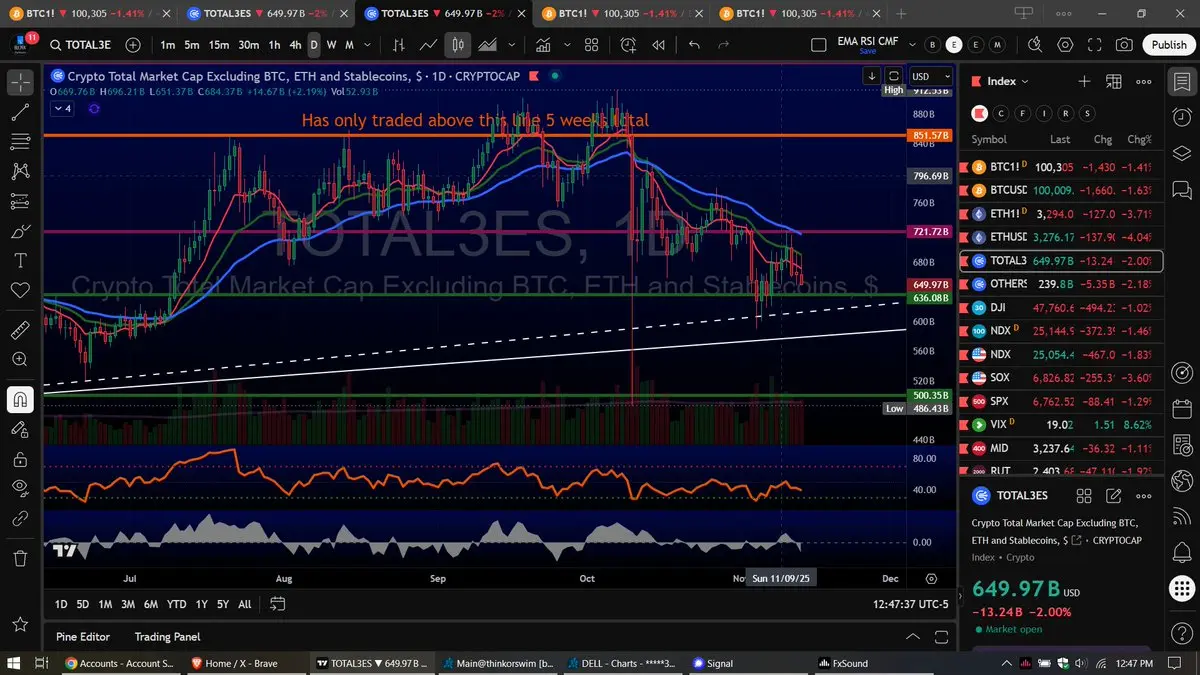Viewport: 1200px width, 675px height.
Task: Open the USD currency dropdown
Action: (930, 76)
